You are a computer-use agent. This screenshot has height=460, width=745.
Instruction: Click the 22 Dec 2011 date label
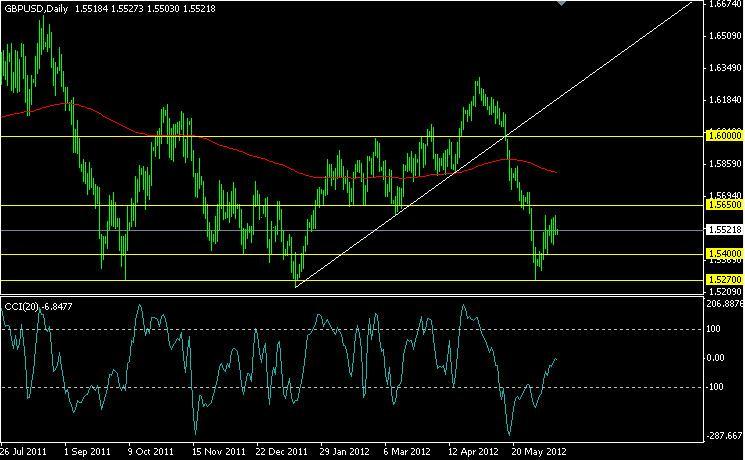click(282, 451)
